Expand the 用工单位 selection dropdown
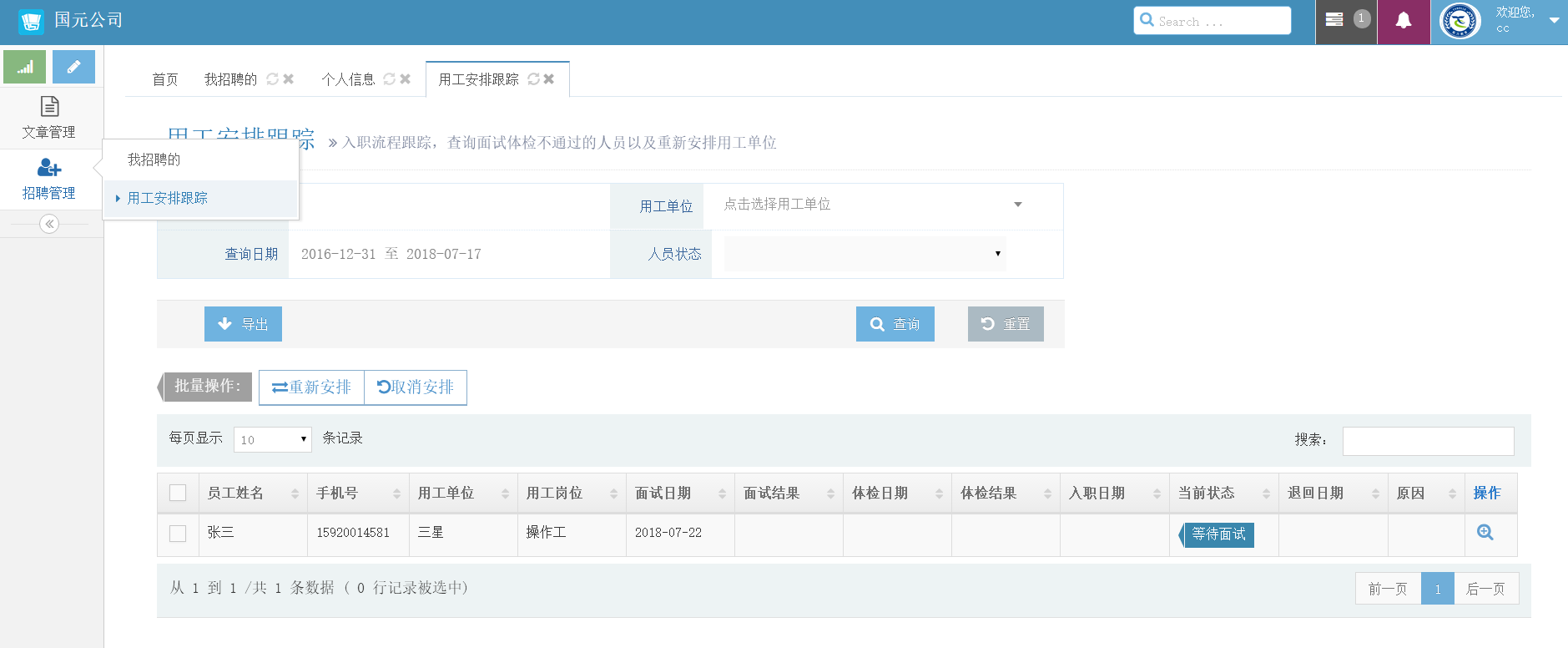Viewport: 1568px width, 648px height. click(872, 205)
